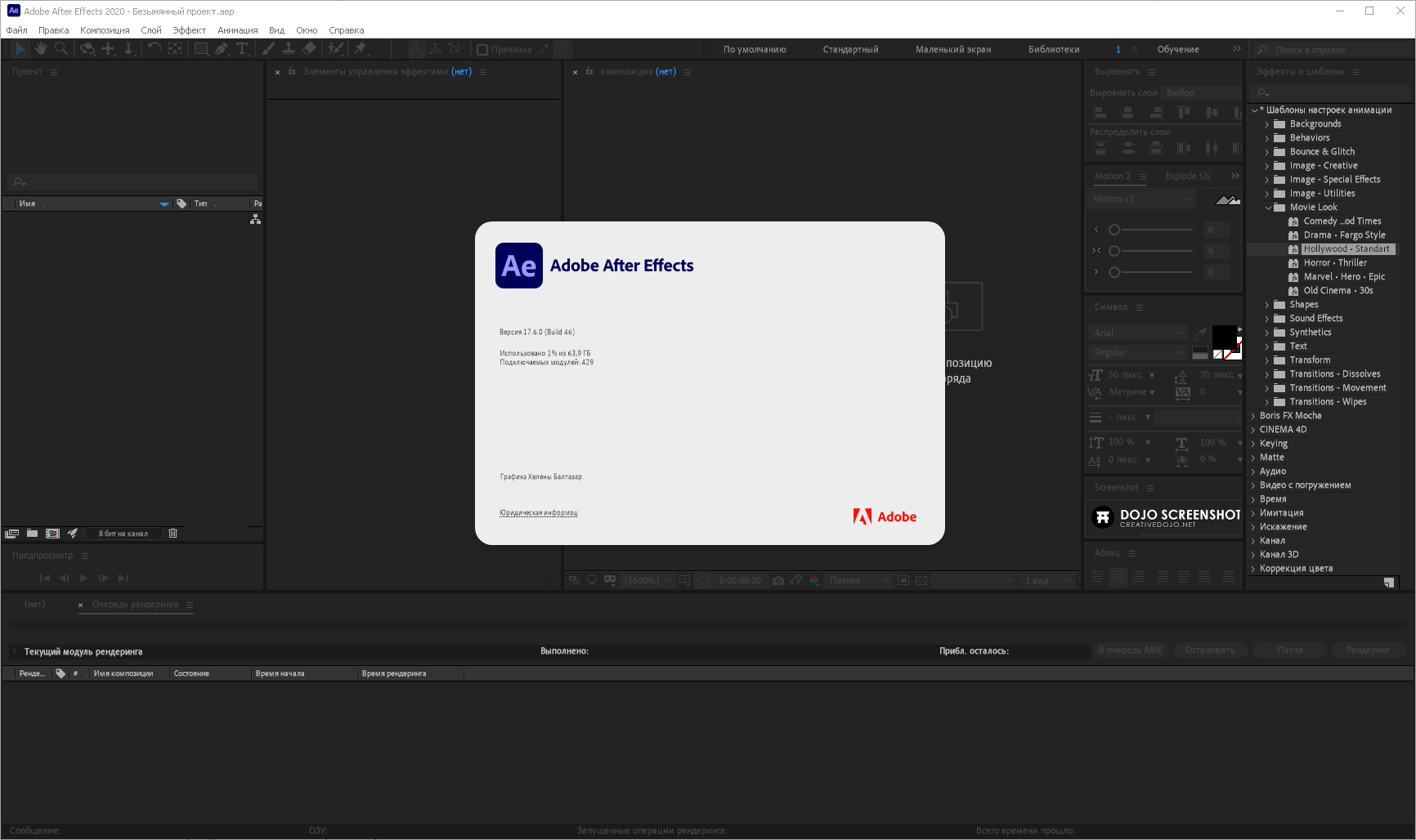Open the Эффект menu
Screen dimensions: 1416x840
tap(189, 29)
